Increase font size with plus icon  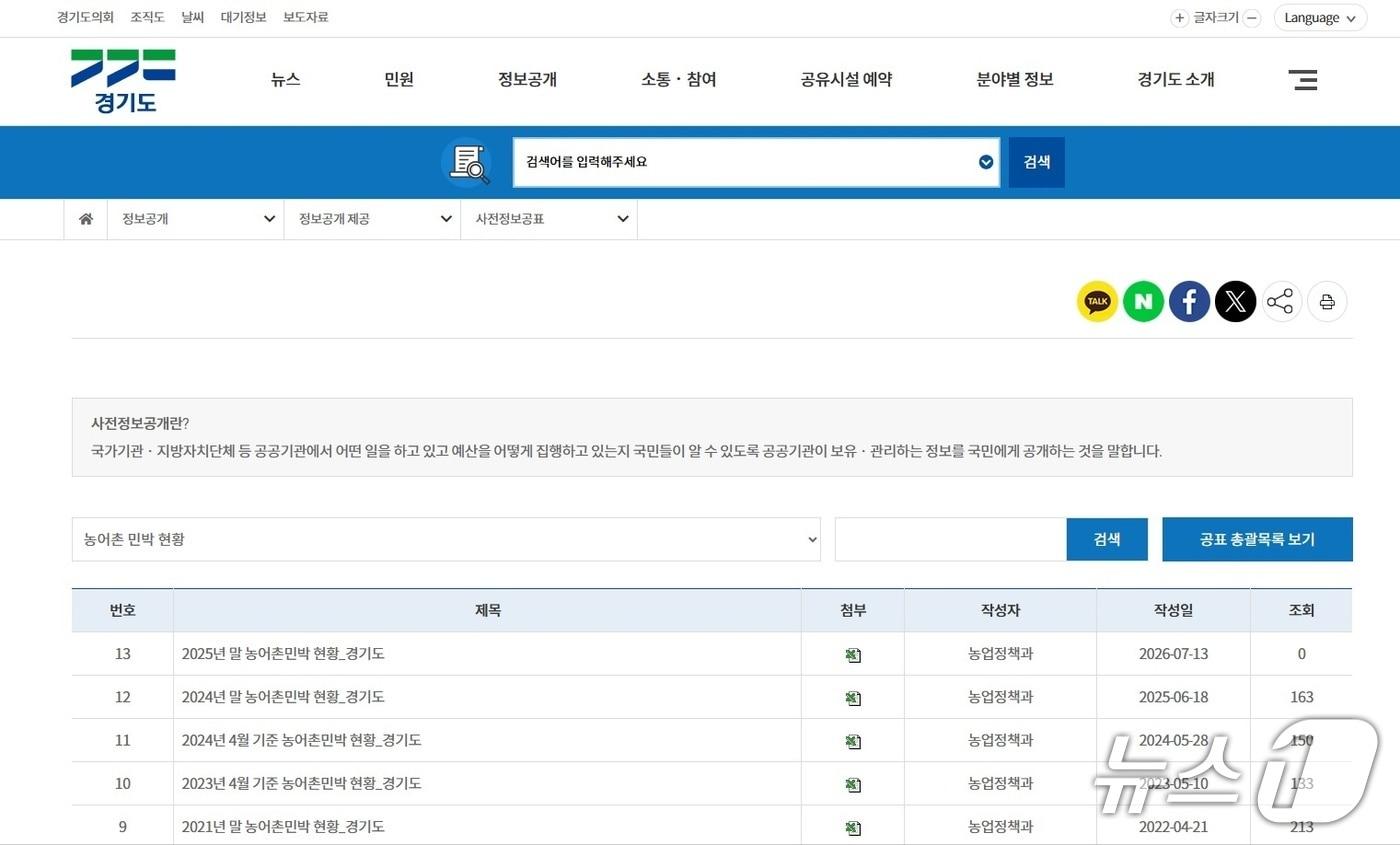click(x=1180, y=18)
